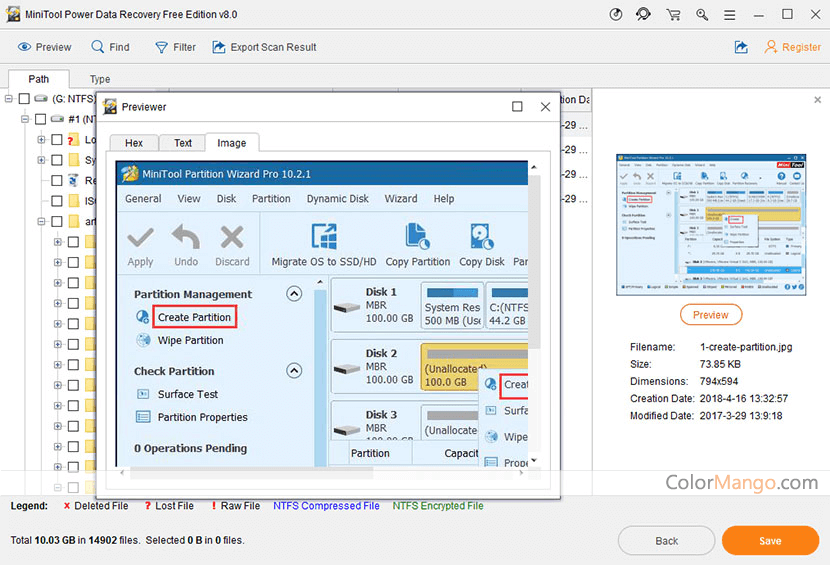The height and width of the screenshot is (565, 830).
Task: Click the Preview button under thumbnail
Action: [x=710, y=315]
